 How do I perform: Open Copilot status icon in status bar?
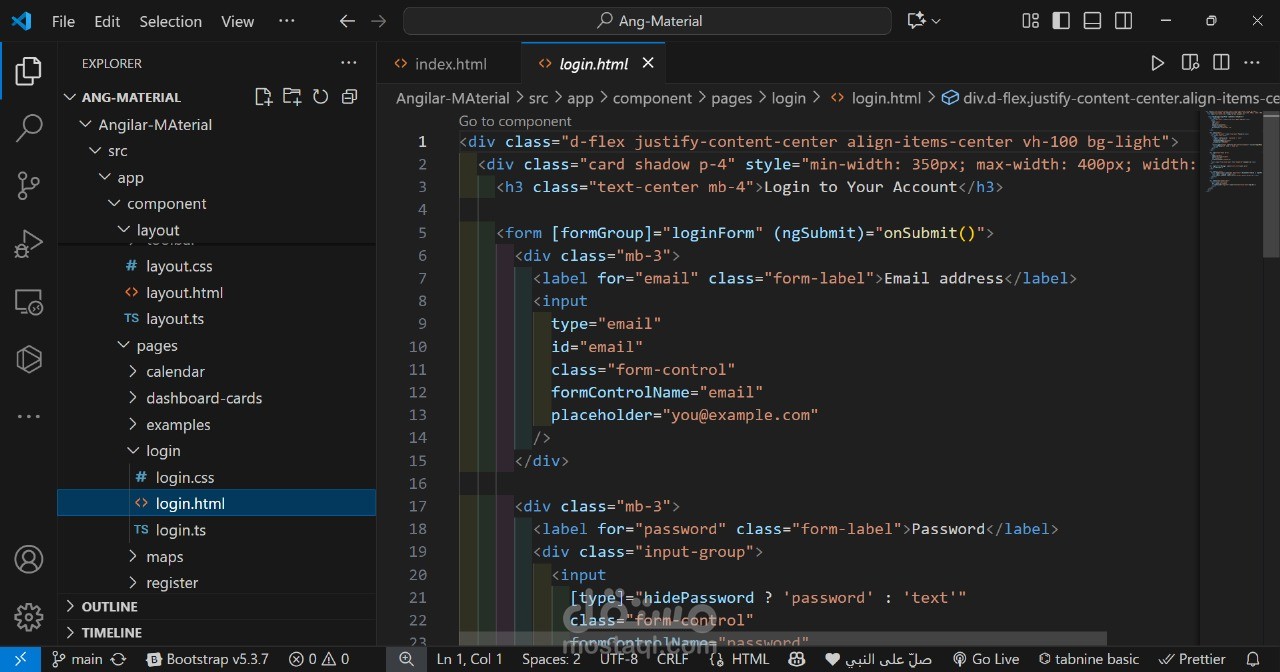[x=797, y=659]
